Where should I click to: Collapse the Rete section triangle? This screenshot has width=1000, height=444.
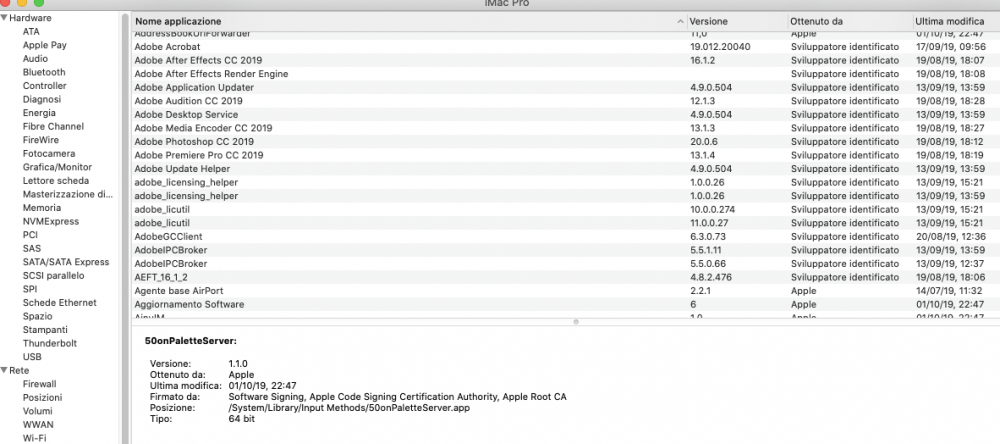pyautogui.click(x=4, y=370)
